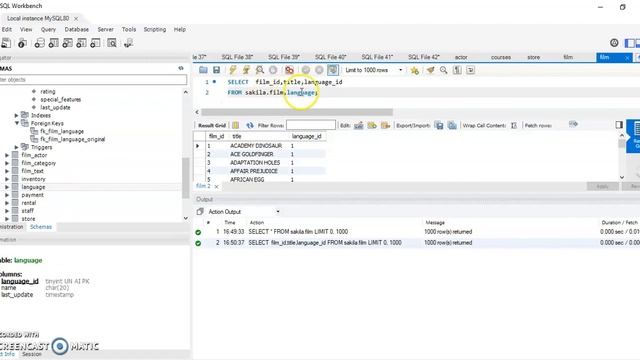Image resolution: width=640 pixels, height=360 pixels.
Task: Select fk_film_language foreign key
Action: pos(62,131)
